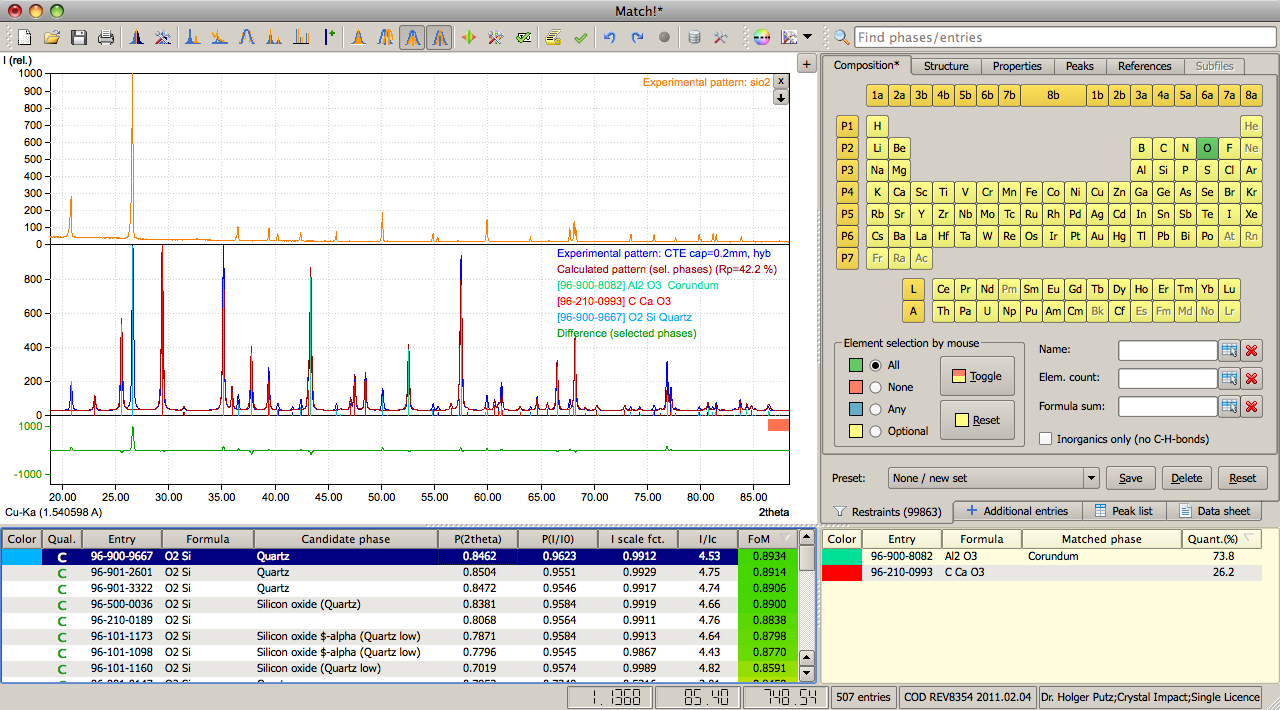Click the green checkmark toolbar icon
1280x710 pixels.
point(580,38)
